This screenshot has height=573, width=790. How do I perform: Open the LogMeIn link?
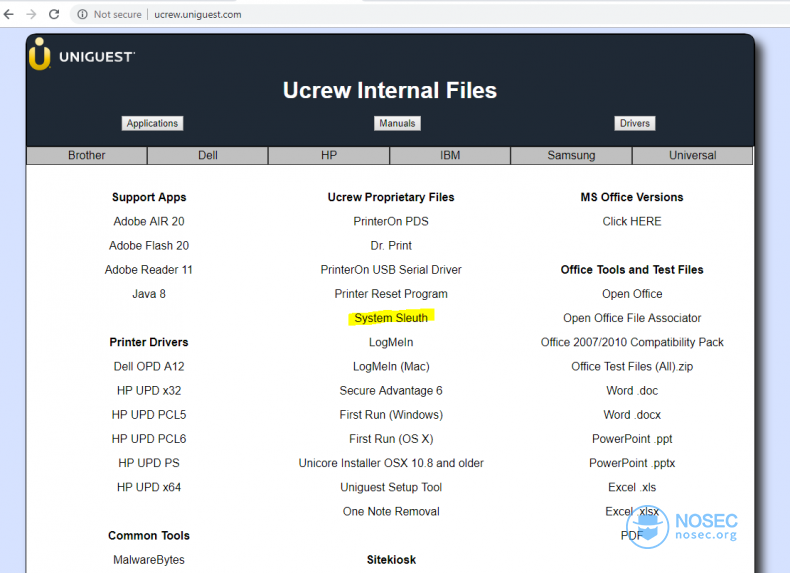[x=391, y=342]
